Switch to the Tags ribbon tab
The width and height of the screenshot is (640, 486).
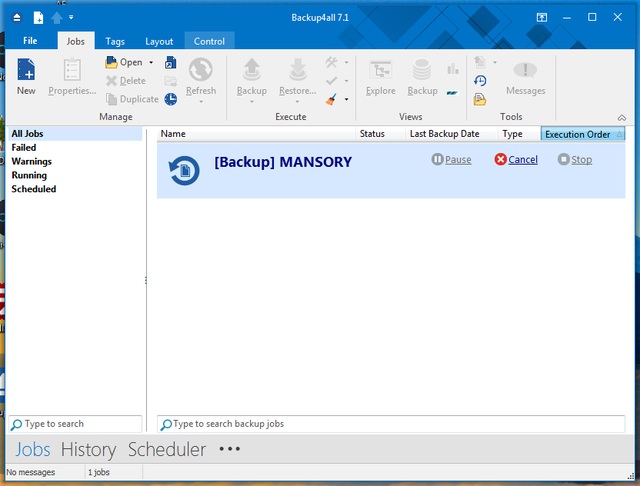point(114,41)
